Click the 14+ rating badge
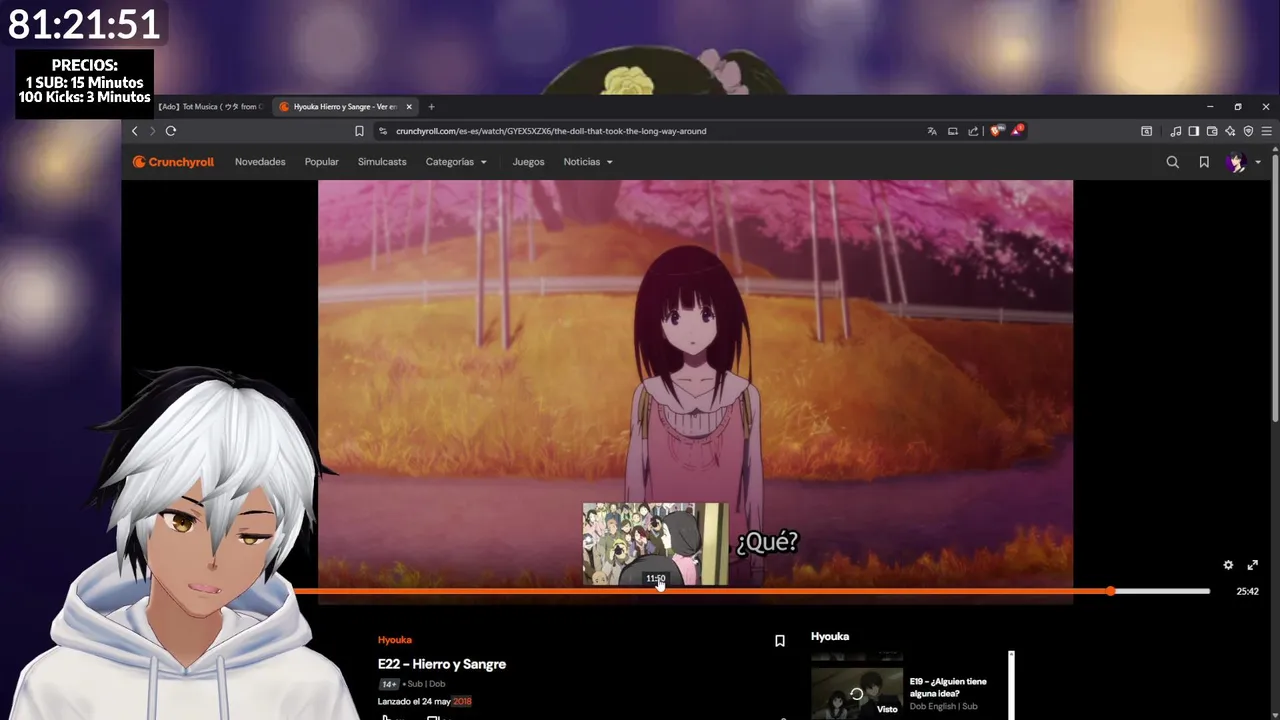1280x720 pixels. tap(389, 684)
